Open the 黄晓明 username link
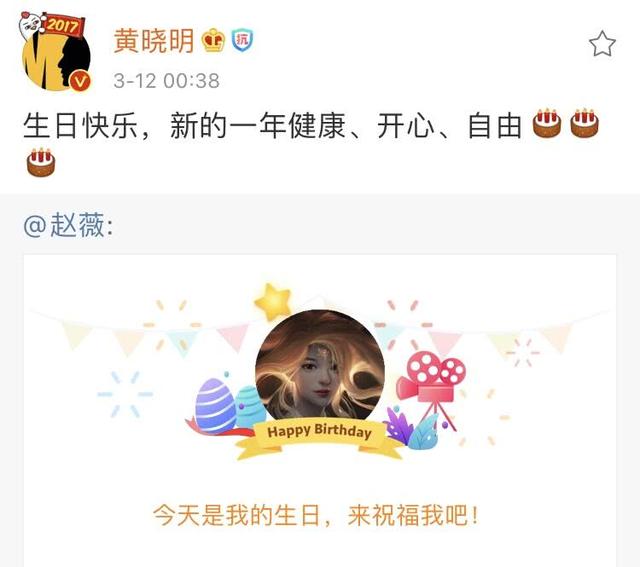640x567 pixels. click(153, 41)
